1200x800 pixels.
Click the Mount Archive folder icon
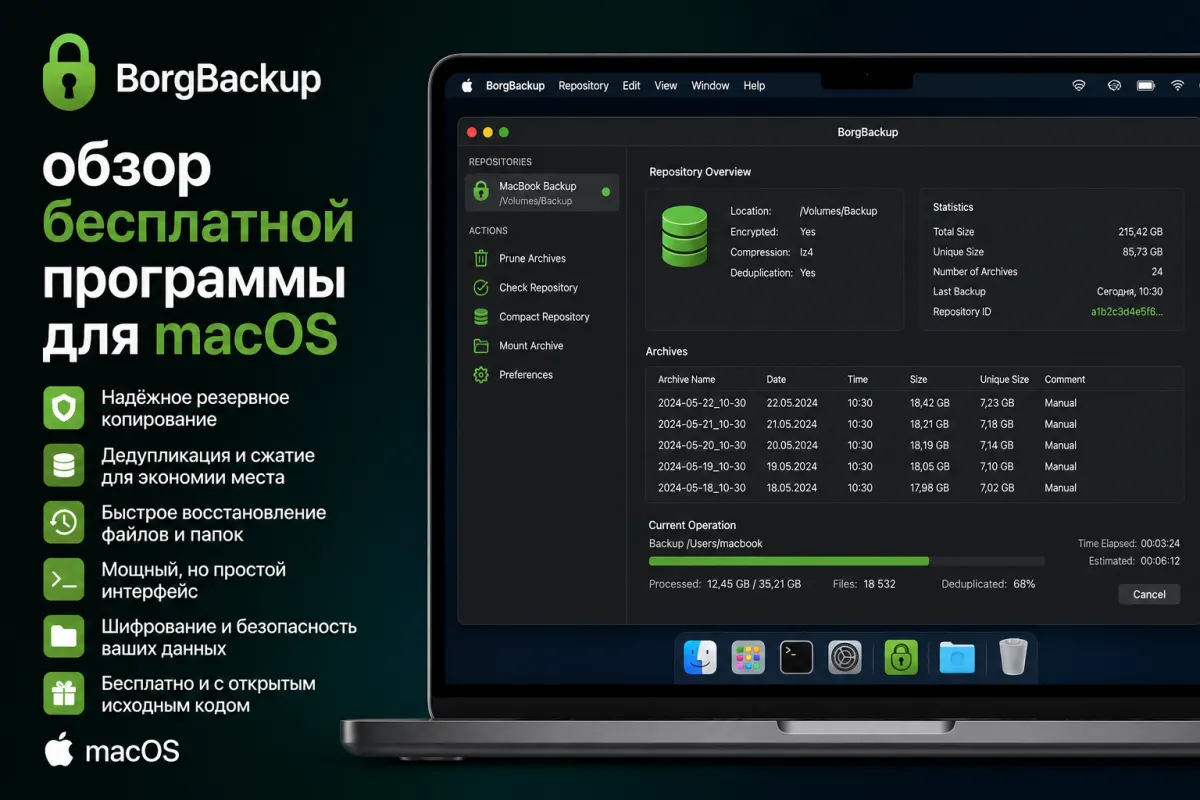pos(481,345)
